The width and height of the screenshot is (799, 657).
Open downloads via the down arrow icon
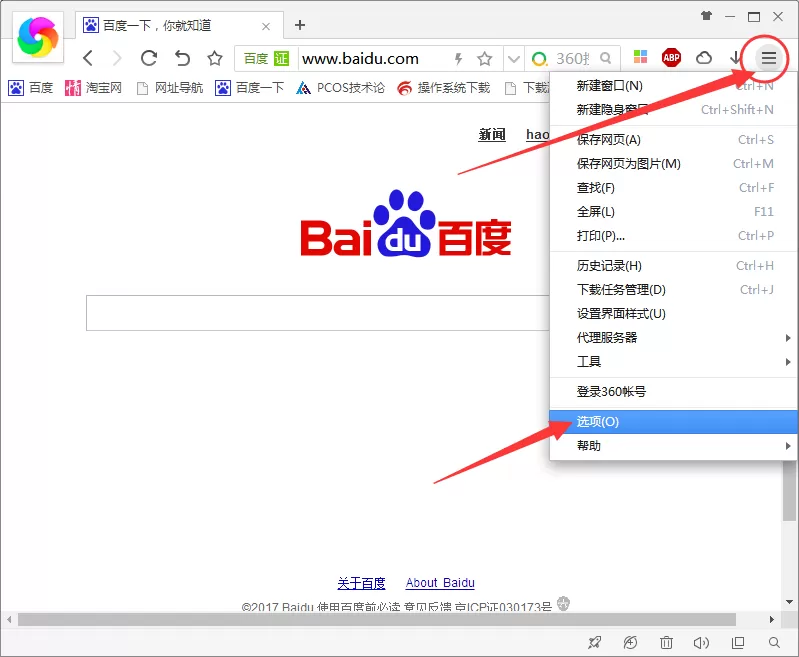[735, 58]
